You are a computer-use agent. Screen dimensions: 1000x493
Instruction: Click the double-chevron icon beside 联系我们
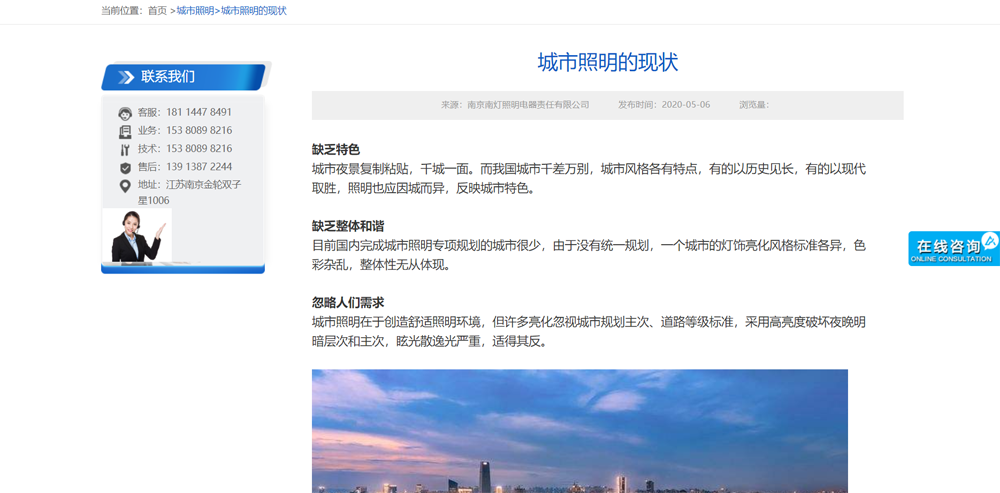click(x=126, y=77)
